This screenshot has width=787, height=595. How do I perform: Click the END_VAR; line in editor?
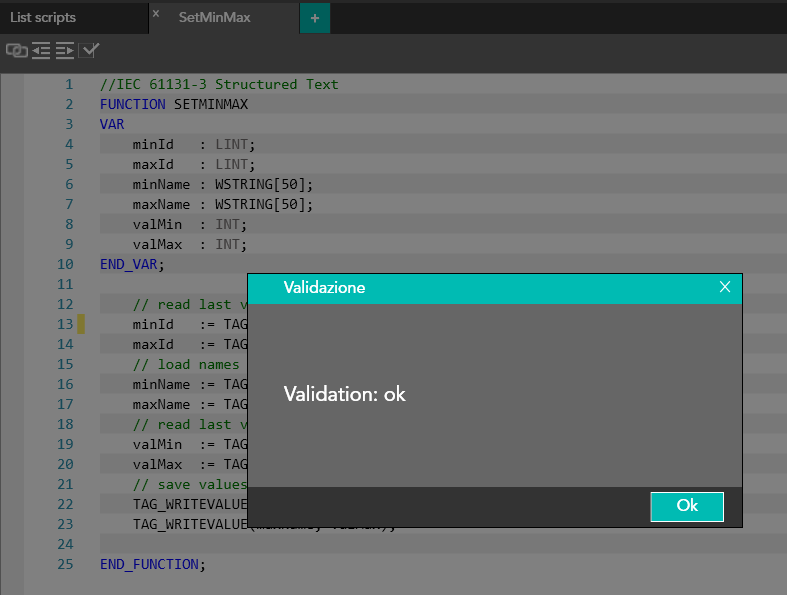[x=132, y=265]
